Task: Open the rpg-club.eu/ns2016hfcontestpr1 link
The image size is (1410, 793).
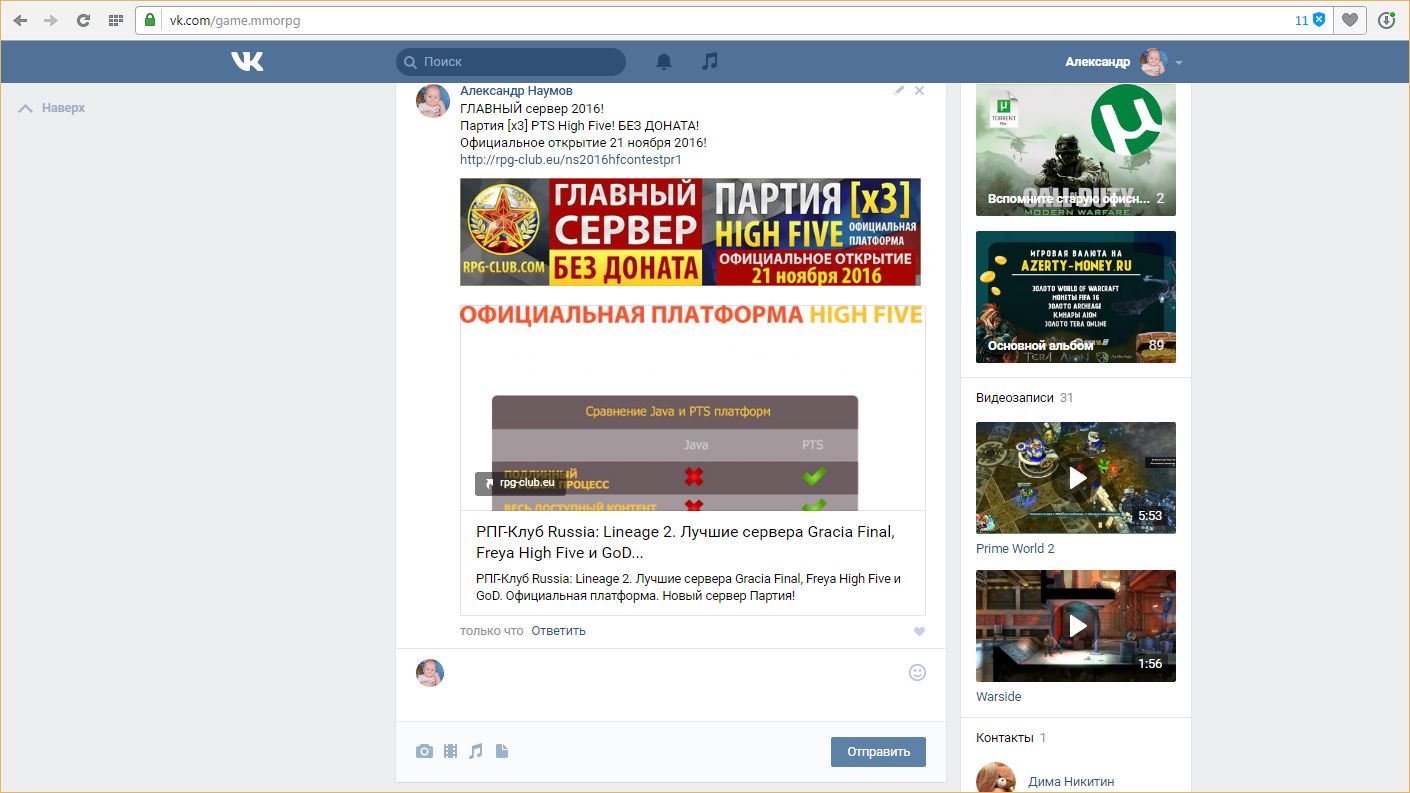Action: coord(570,159)
